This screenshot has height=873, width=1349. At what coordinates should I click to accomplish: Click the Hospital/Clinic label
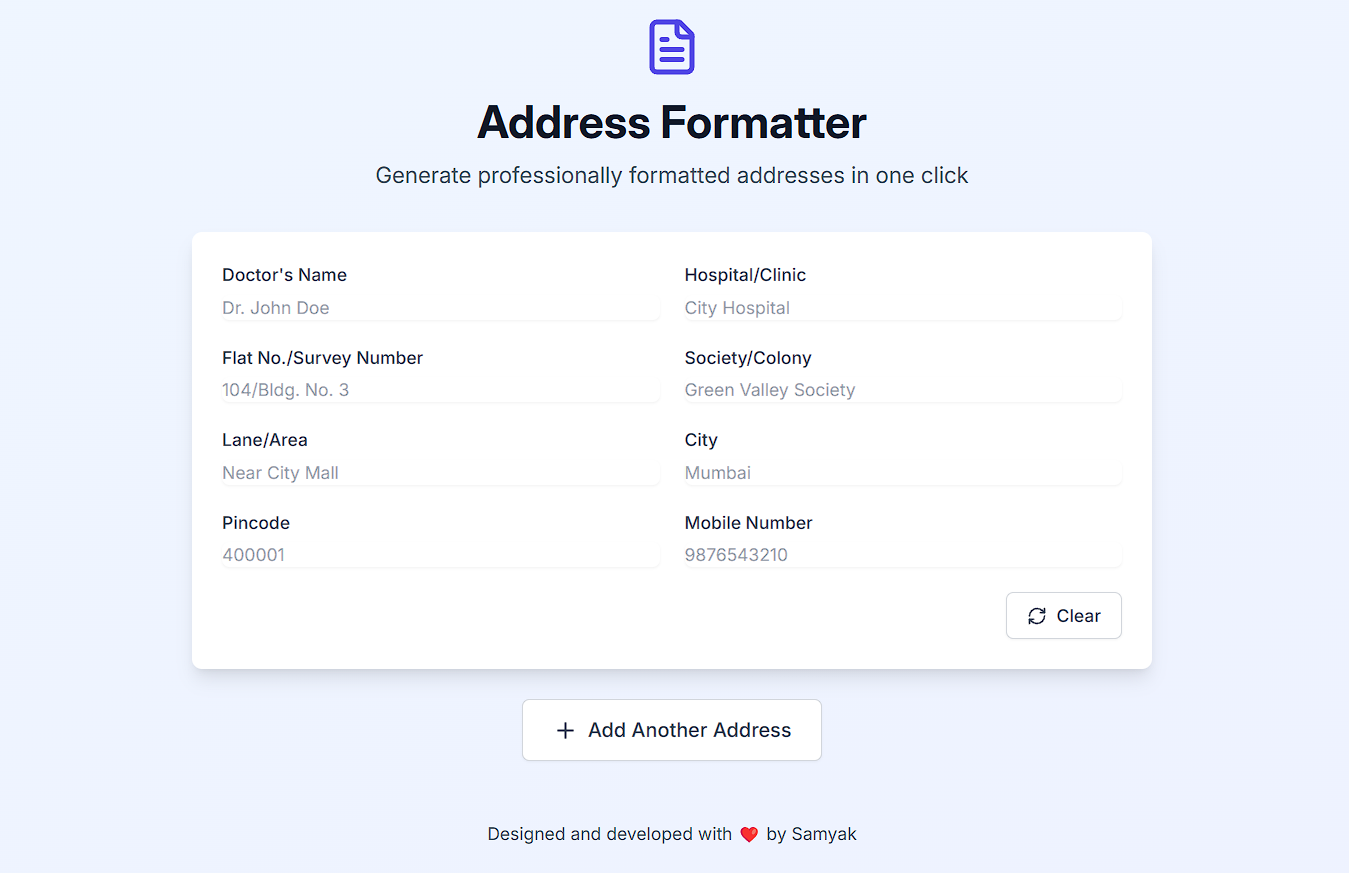[745, 275]
